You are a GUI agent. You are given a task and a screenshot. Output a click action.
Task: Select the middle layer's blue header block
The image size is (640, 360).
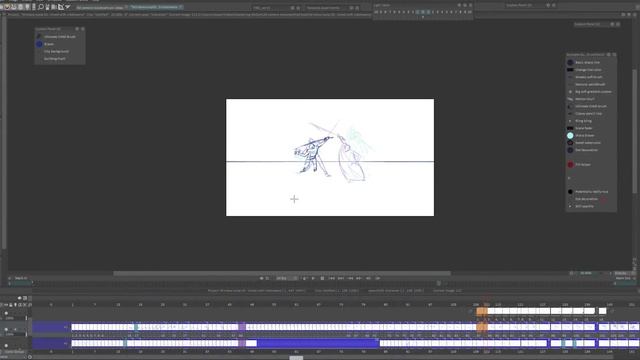(x=51, y=327)
